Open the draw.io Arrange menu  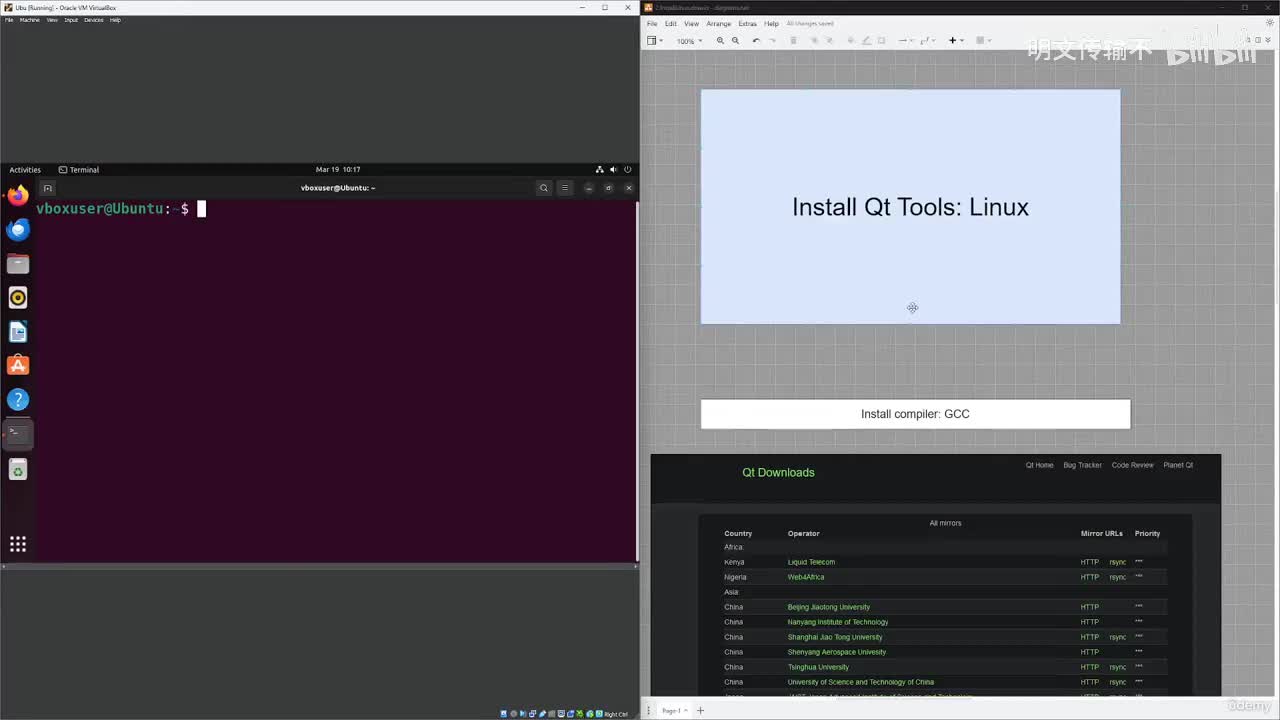click(x=719, y=24)
